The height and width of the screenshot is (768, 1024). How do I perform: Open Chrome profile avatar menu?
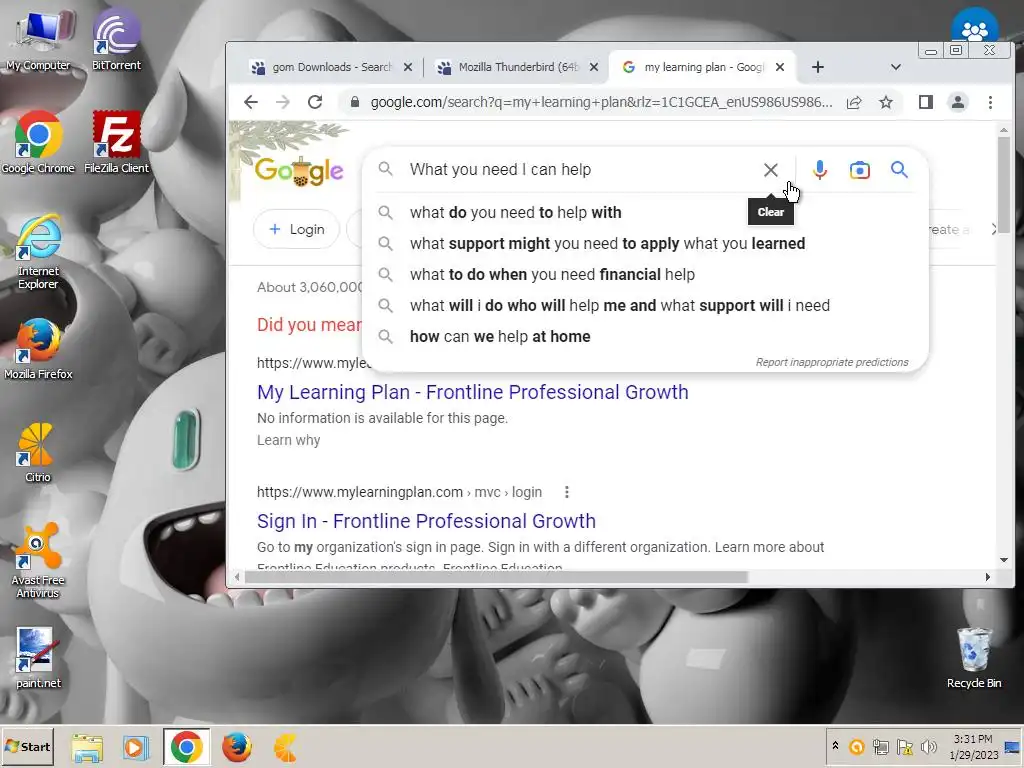coord(958,102)
